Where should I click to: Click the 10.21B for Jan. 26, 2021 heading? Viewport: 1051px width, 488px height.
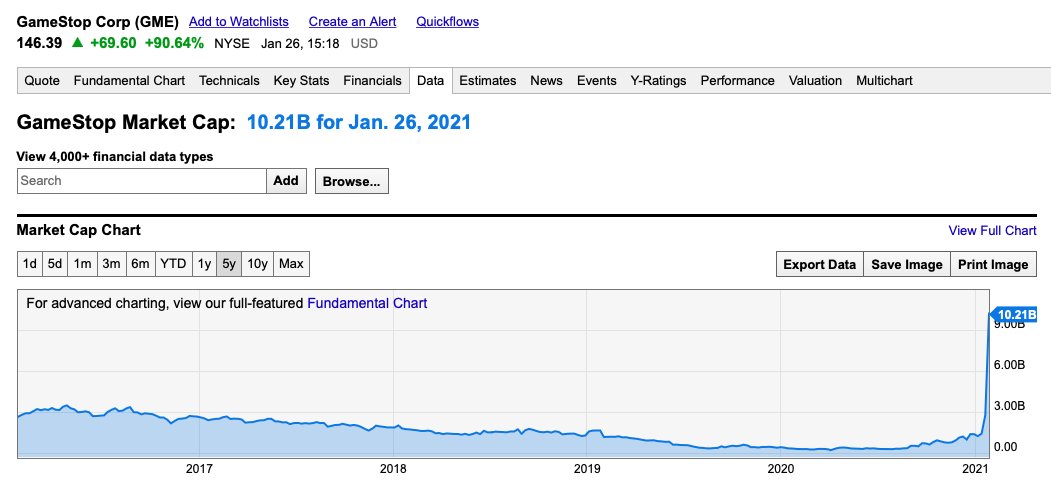(359, 123)
